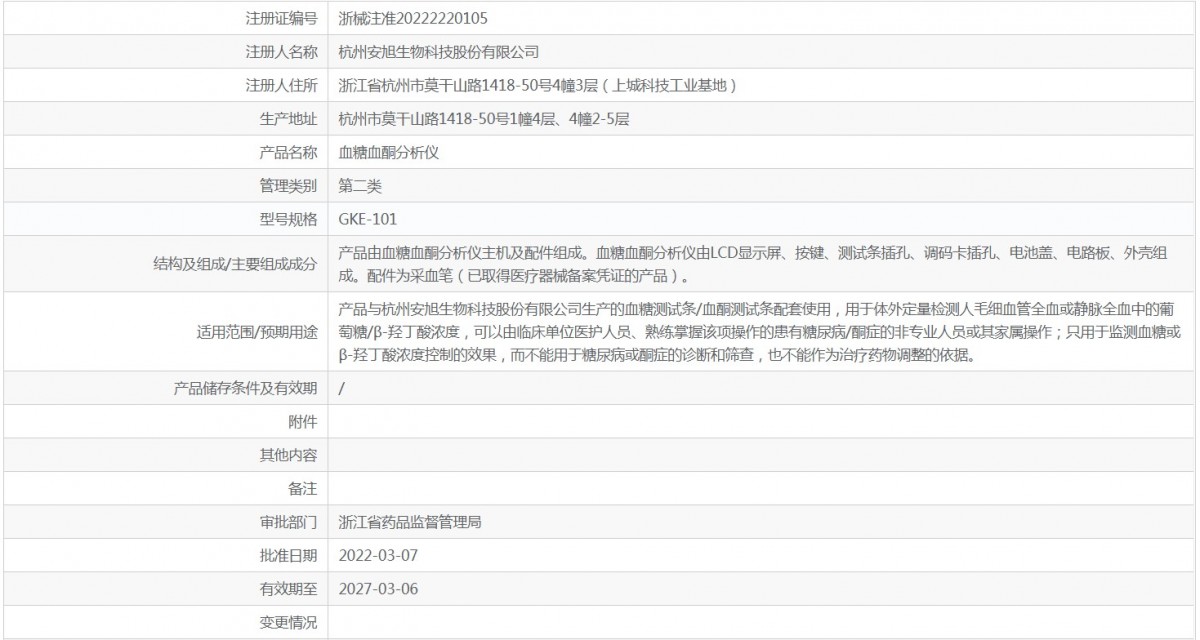
Task: Select registration number 浙械注准20222220105
Action: click(x=414, y=19)
